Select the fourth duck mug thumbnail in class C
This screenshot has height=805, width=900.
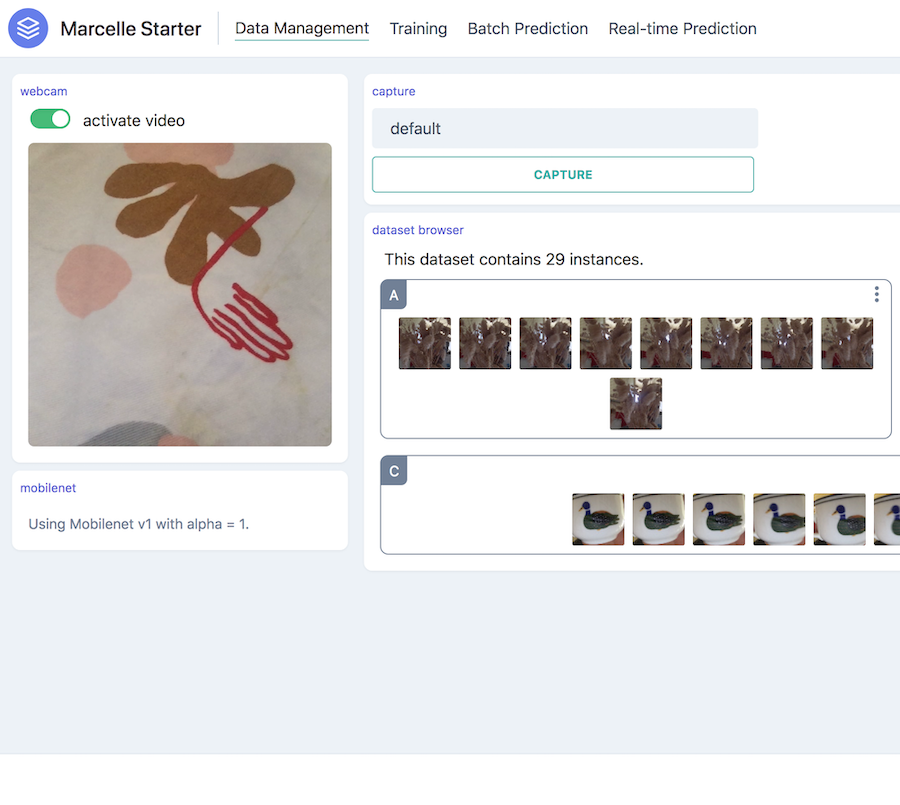tap(779, 519)
